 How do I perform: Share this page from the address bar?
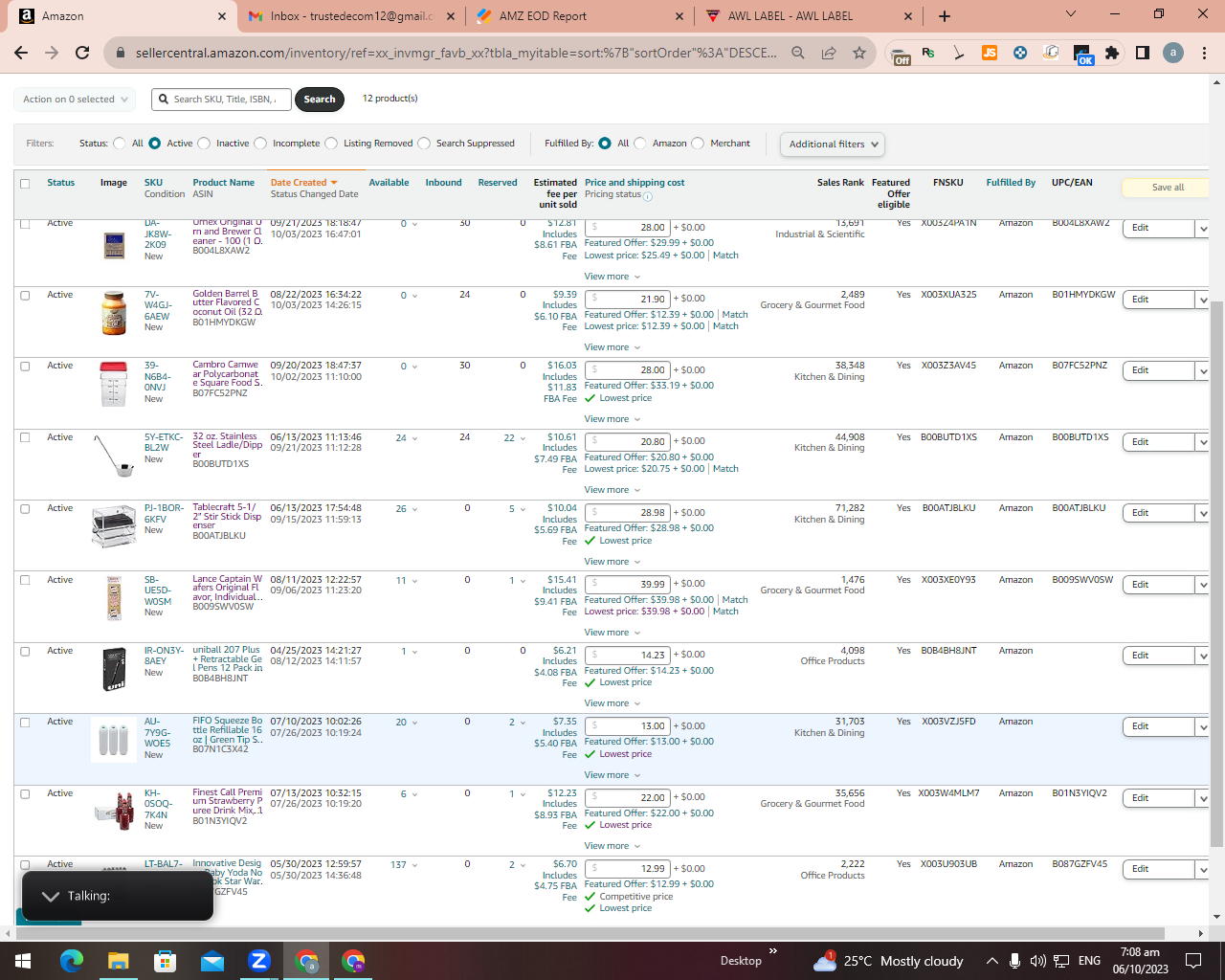click(829, 53)
